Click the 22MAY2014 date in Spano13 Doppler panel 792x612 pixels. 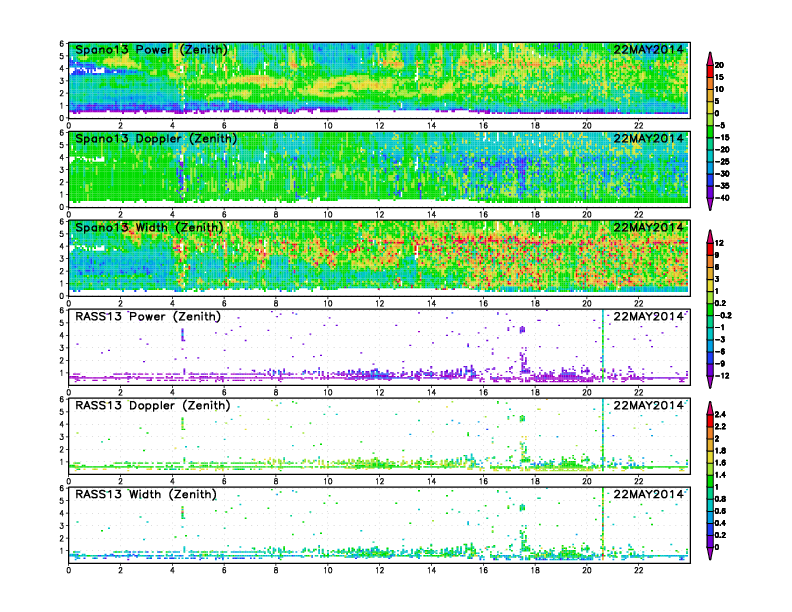click(x=648, y=138)
